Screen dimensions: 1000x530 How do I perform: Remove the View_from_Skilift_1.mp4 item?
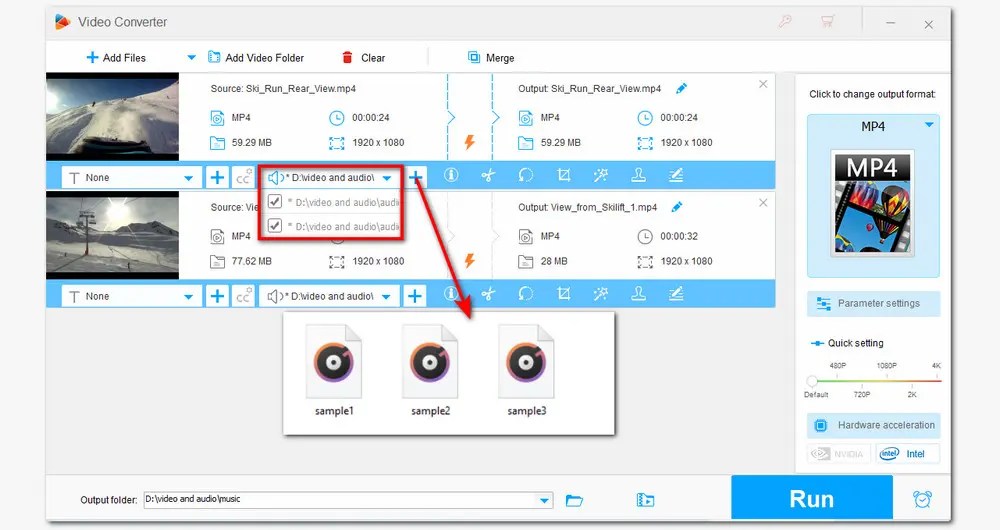763,203
